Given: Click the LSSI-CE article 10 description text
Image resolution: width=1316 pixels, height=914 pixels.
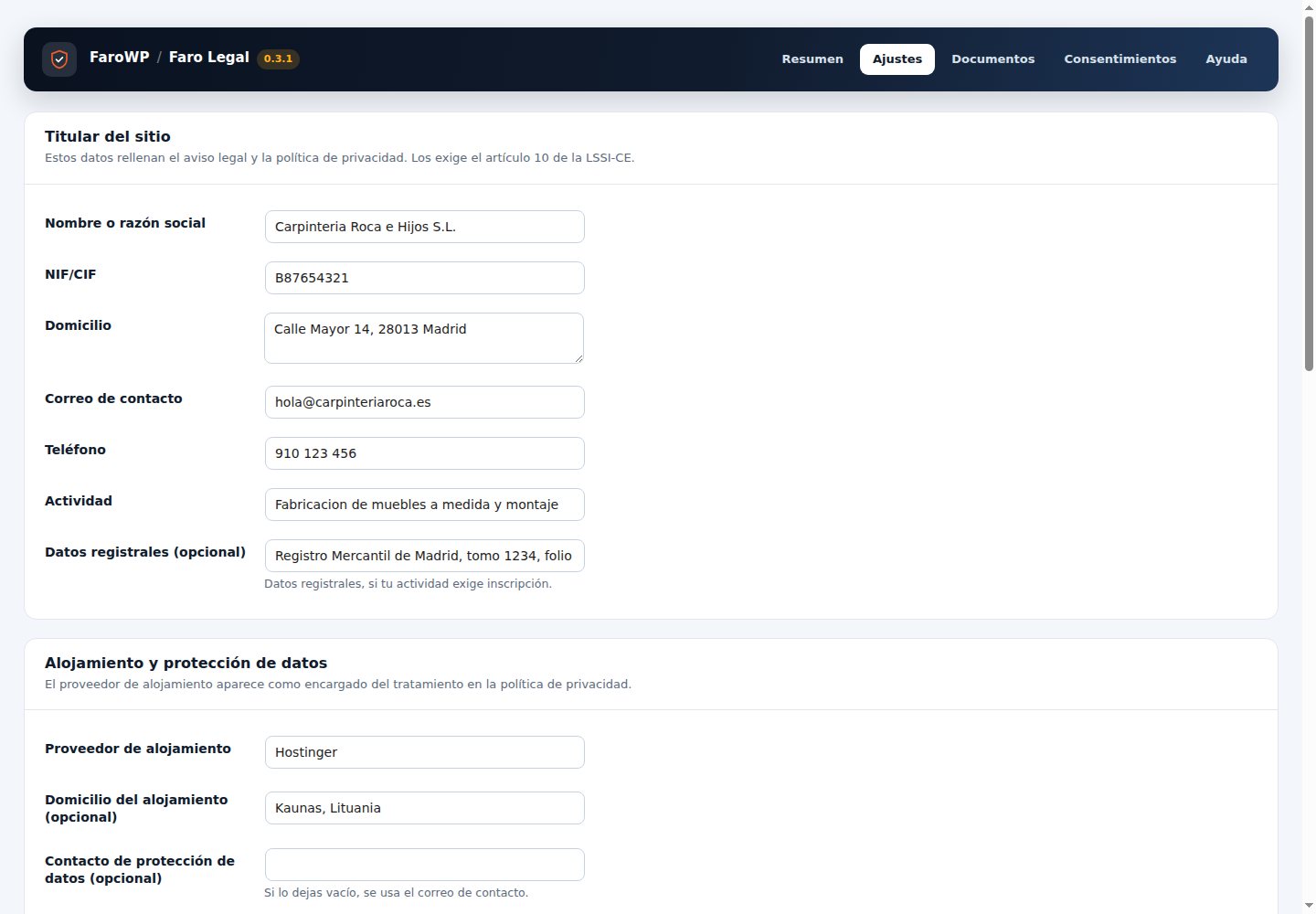Looking at the screenshot, I should coord(339,157).
